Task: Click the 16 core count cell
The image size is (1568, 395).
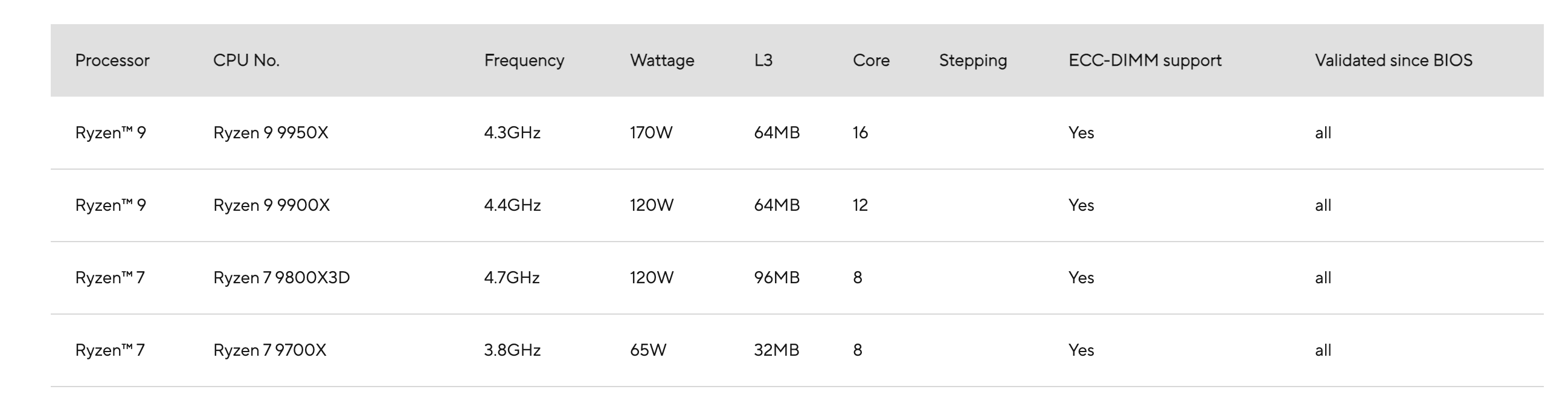Action: tap(860, 133)
